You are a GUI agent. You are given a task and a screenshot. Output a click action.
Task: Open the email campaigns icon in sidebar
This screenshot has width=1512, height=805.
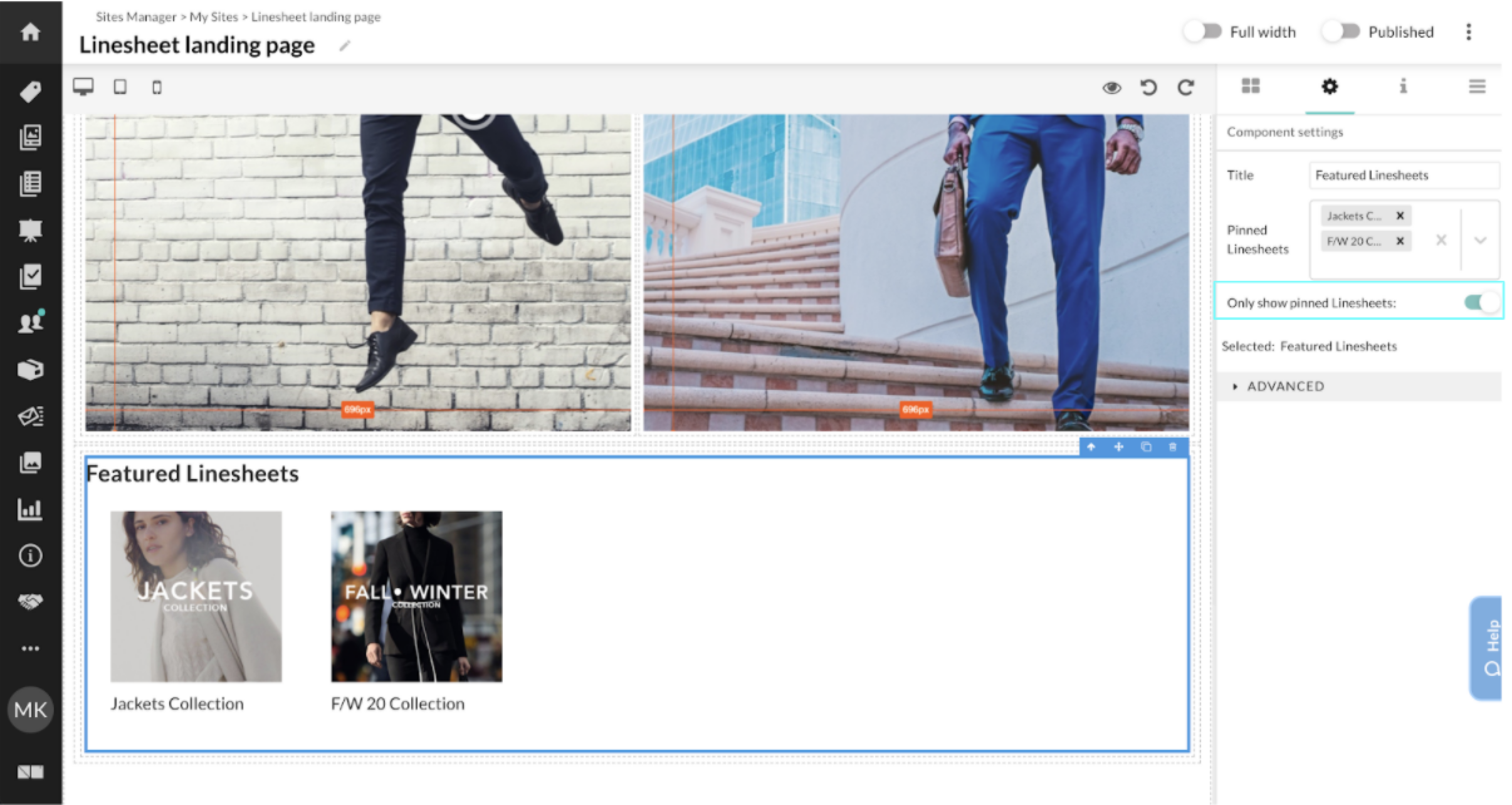pyautogui.click(x=30, y=416)
